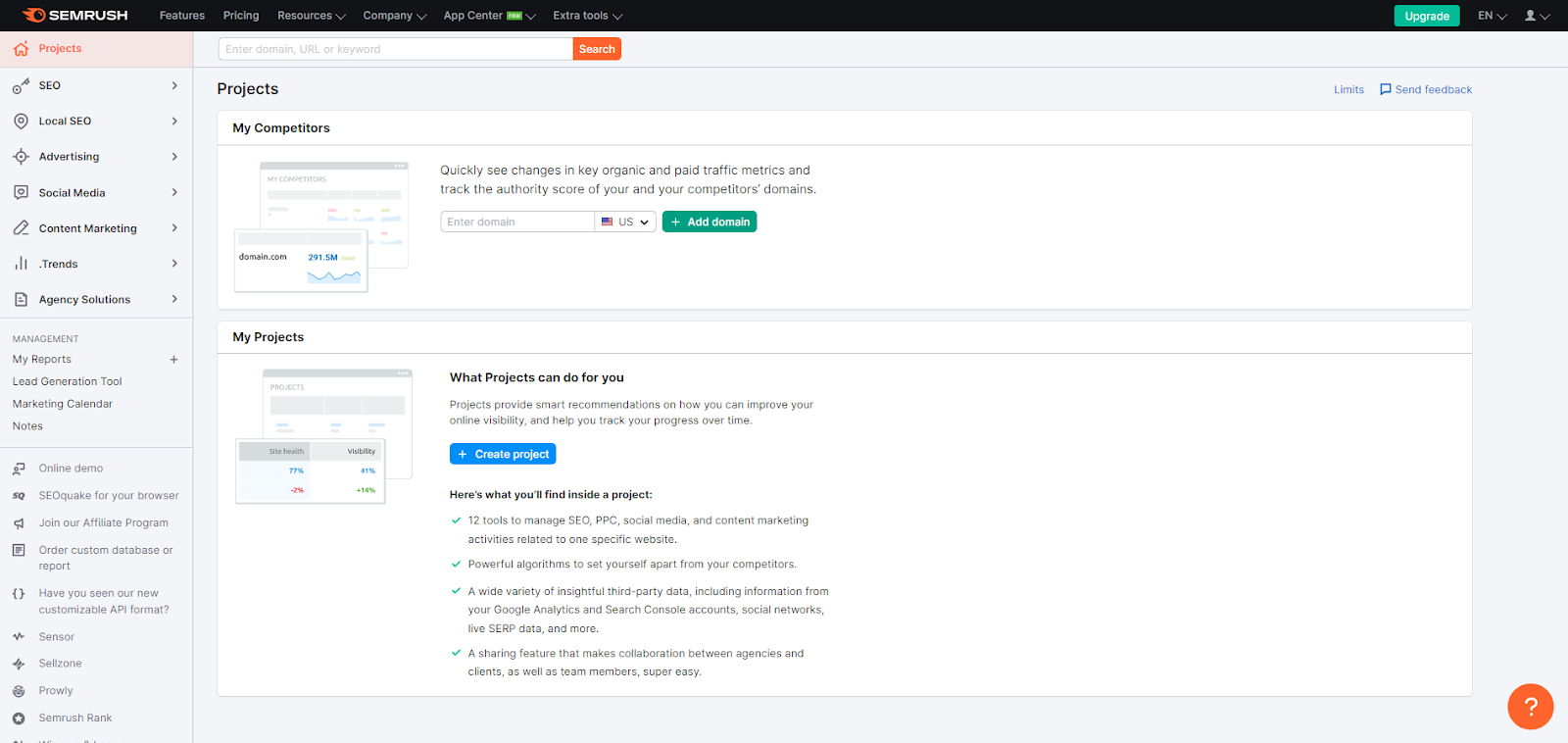
Task: Open the Semrush Rank link
Action: (x=75, y=718)
